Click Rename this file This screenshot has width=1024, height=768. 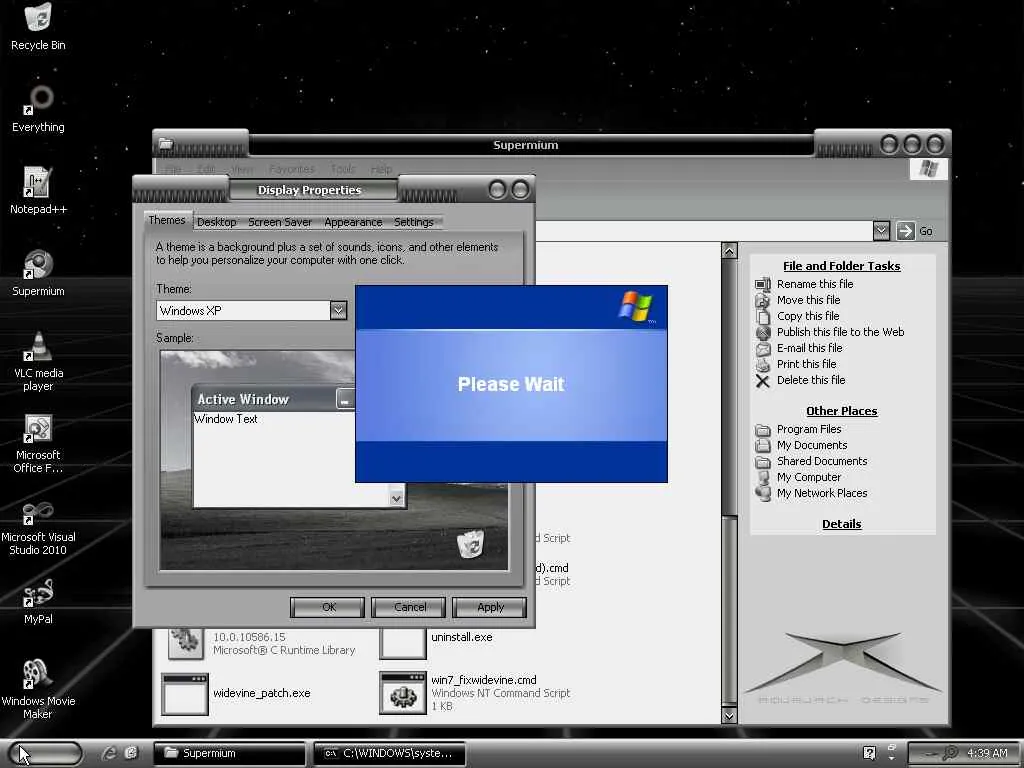[x=814, y=283]
